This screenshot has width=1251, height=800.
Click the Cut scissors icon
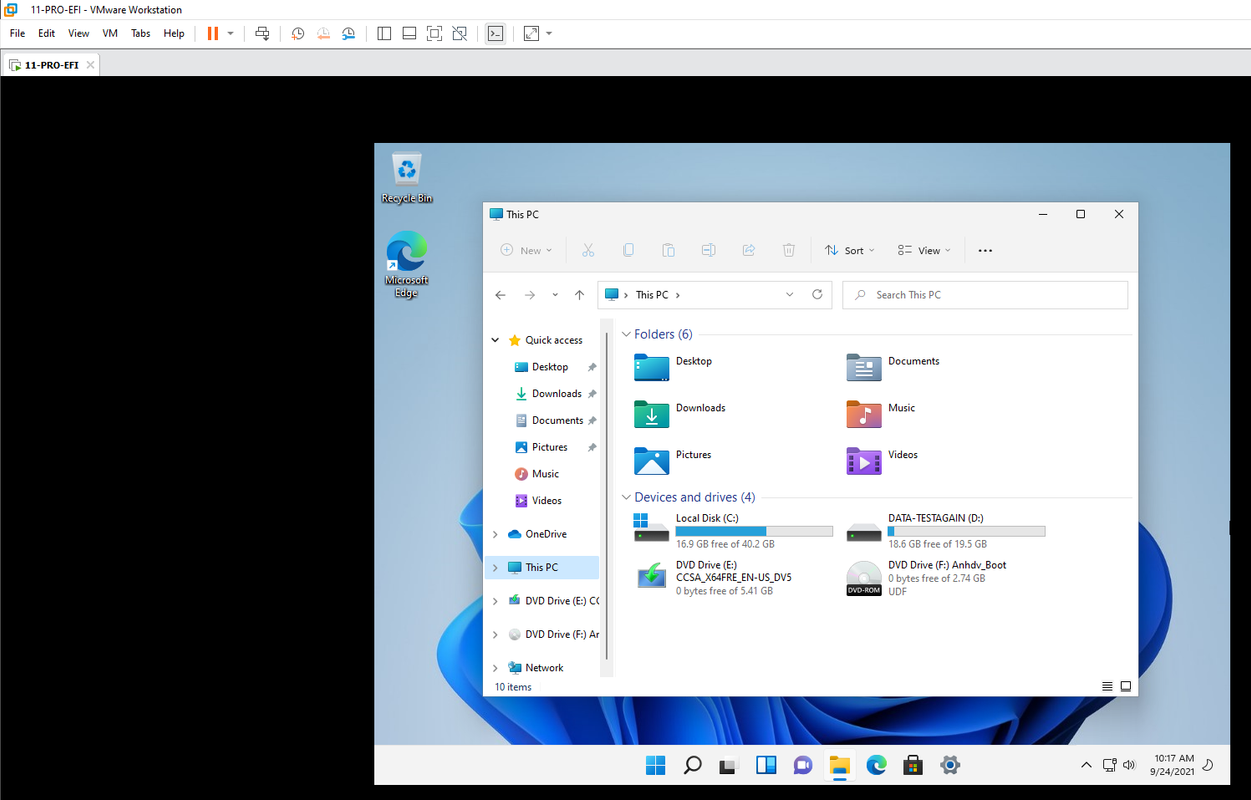(x=588, y=250)
